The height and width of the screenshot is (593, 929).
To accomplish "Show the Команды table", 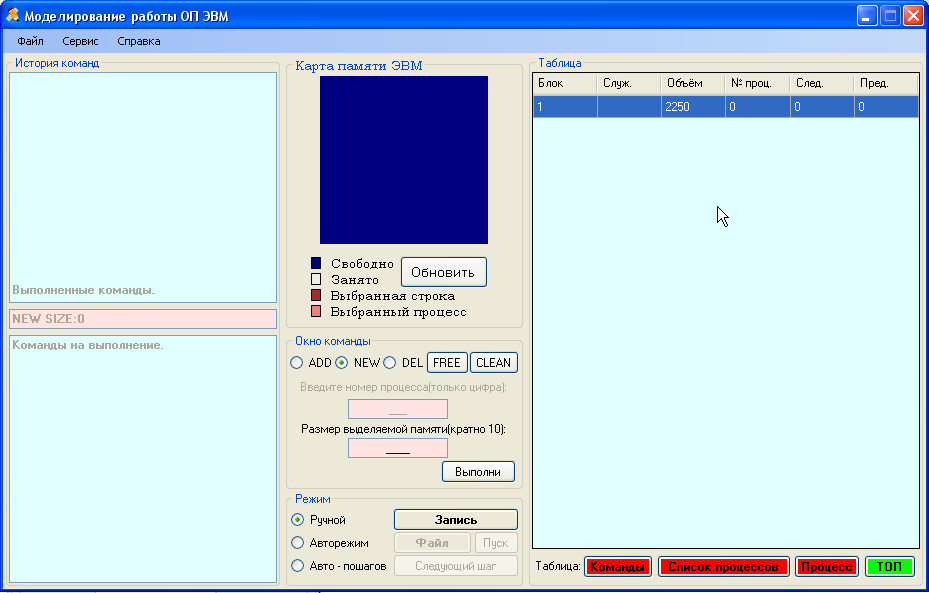I will (x=617, y=566).
